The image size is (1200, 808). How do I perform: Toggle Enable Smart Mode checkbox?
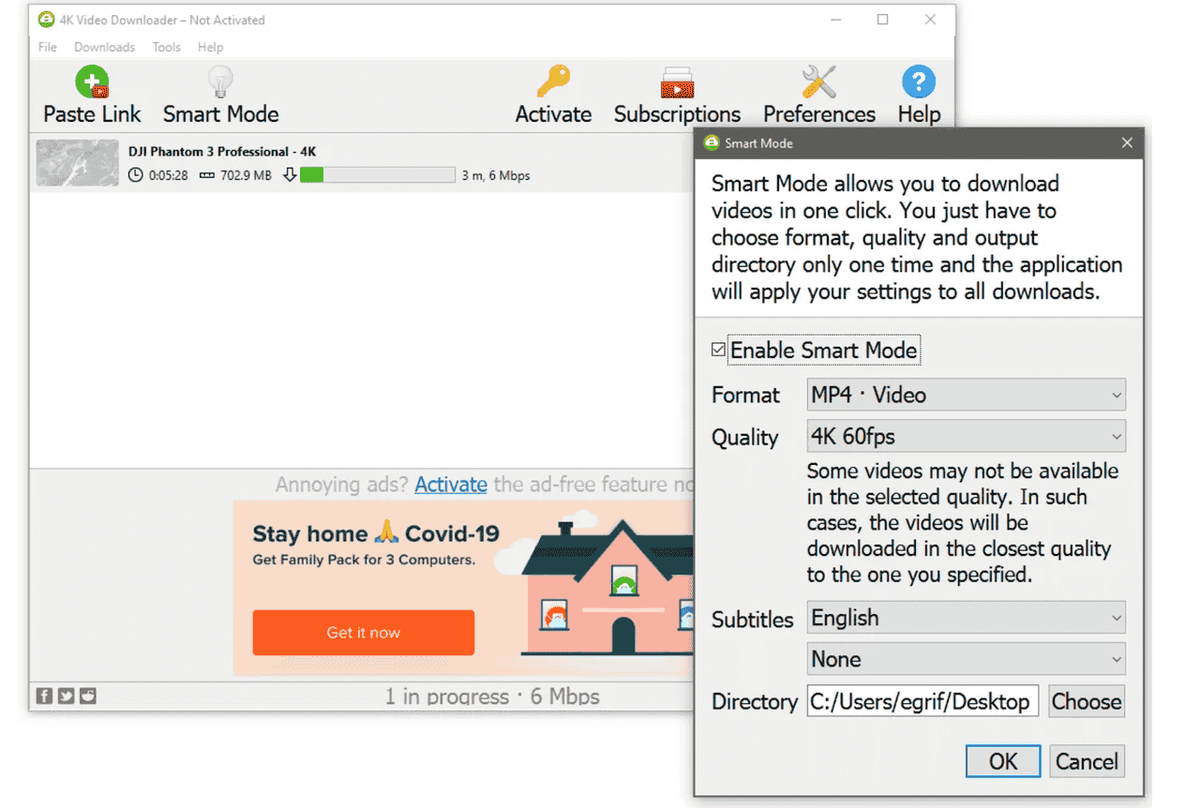tap(718, 350)
